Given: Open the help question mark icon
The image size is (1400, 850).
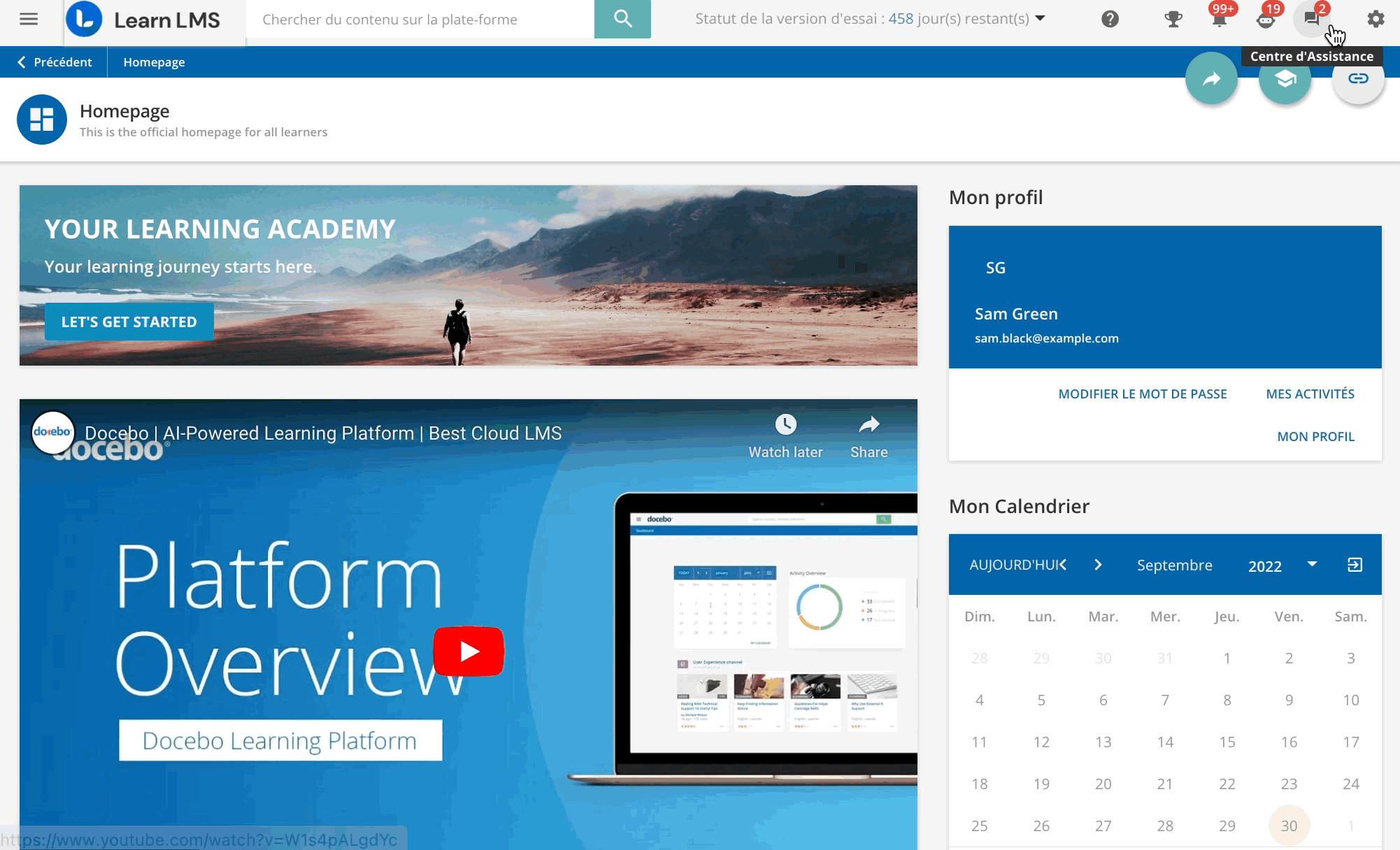Looking at the screenshot, I should (x=1110, y=19).
